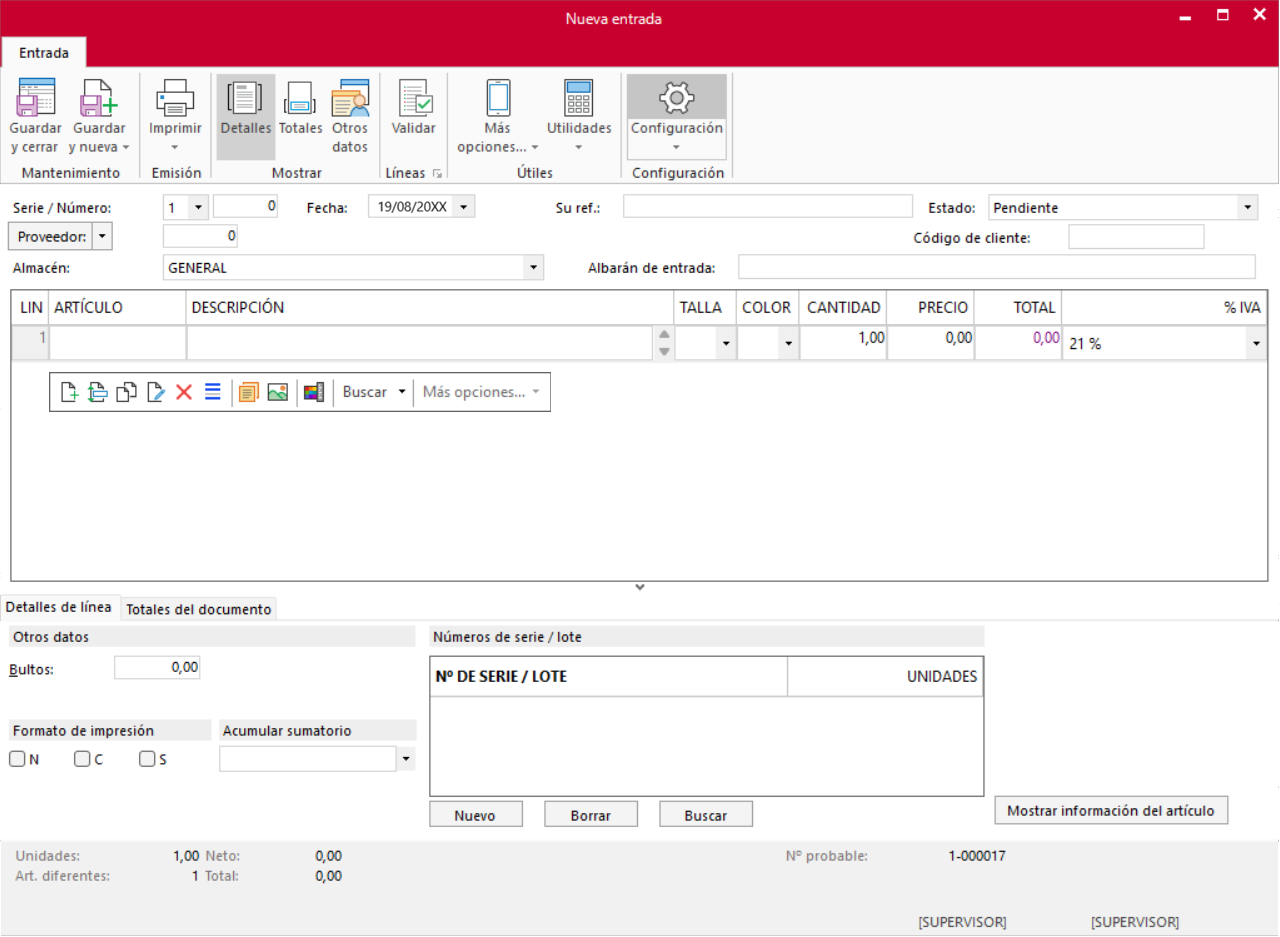
Task: Open the Líneas group dialog launcher
Action: click(x=437, y=174)
